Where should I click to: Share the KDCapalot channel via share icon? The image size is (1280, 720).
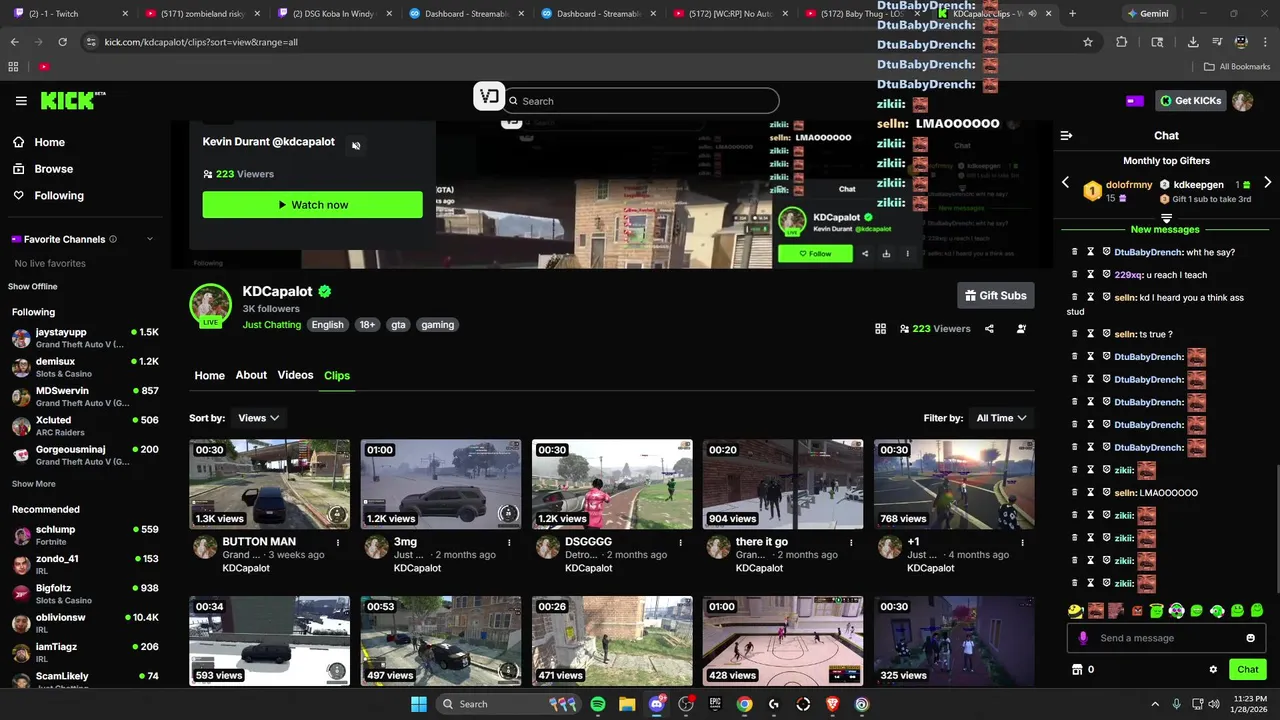coord(989,329)
